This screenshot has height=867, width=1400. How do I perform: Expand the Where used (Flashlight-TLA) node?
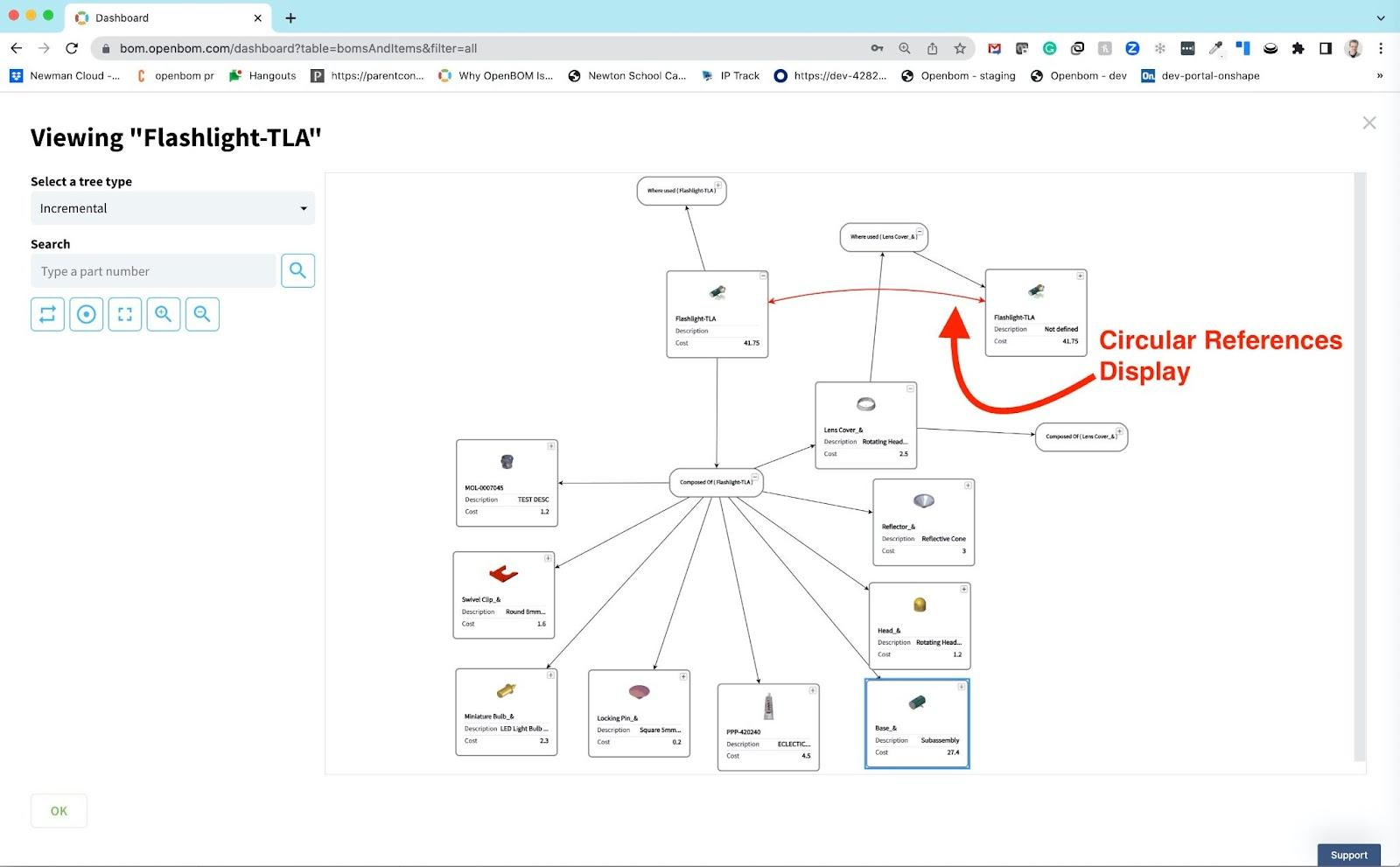click(718, 185)
